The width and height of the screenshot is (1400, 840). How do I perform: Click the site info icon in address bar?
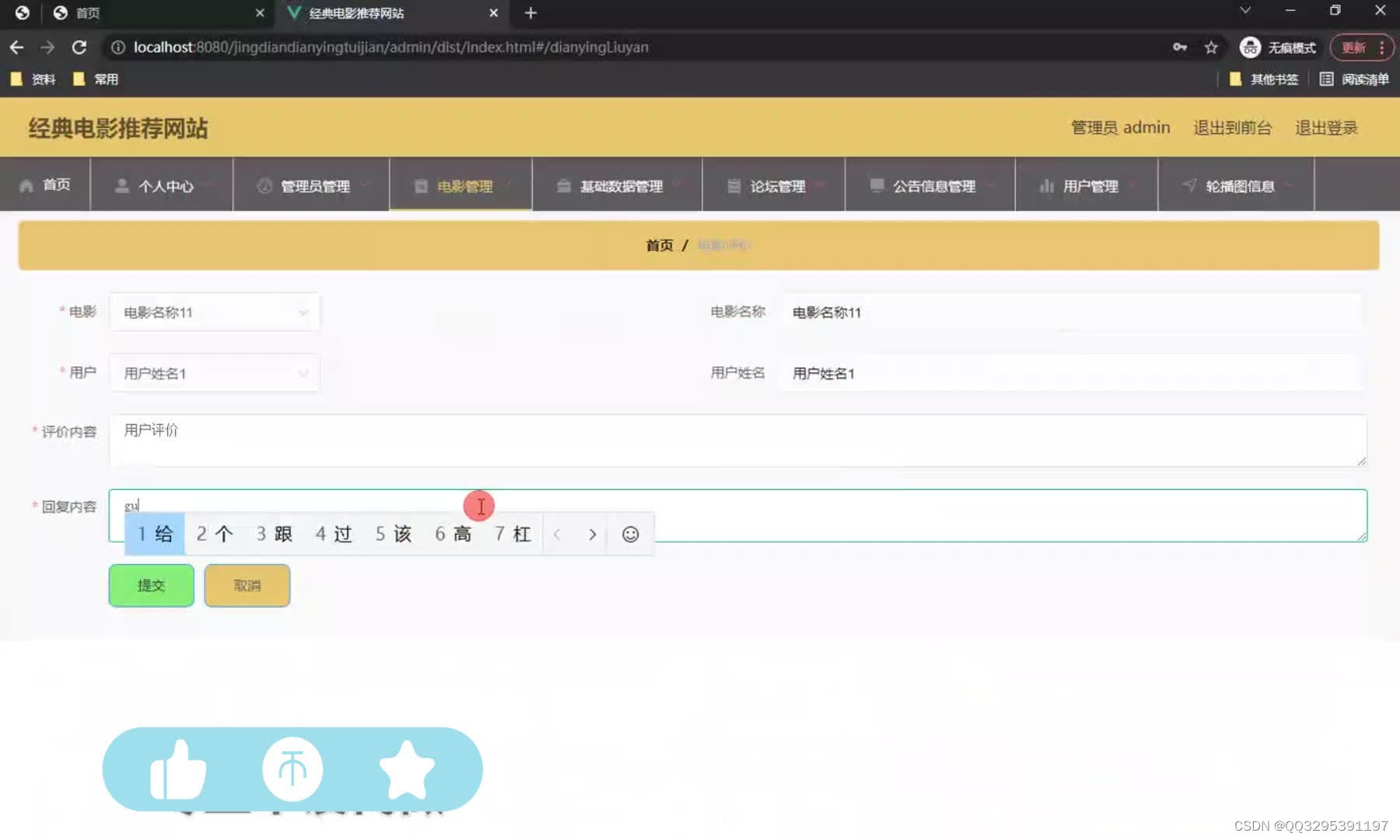(x=118, y=47)
